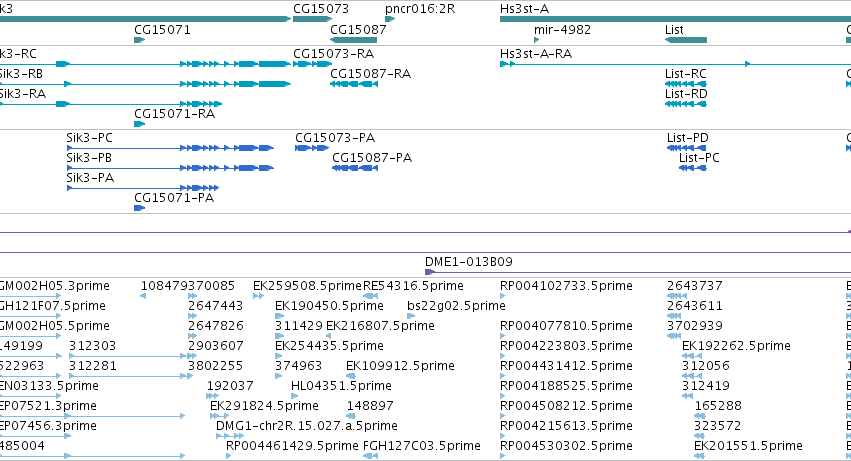Select the Hs3st-A gene bar

675,19
